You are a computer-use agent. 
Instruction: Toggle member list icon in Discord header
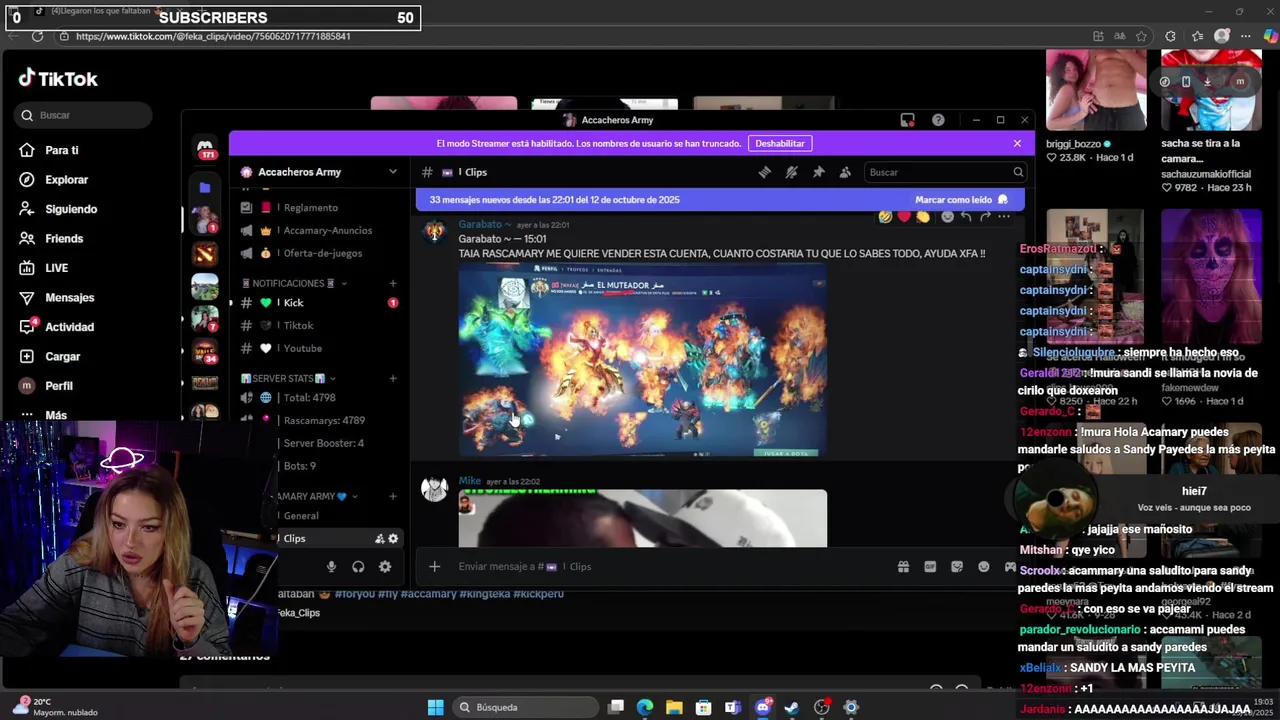[x=845, y=172]
